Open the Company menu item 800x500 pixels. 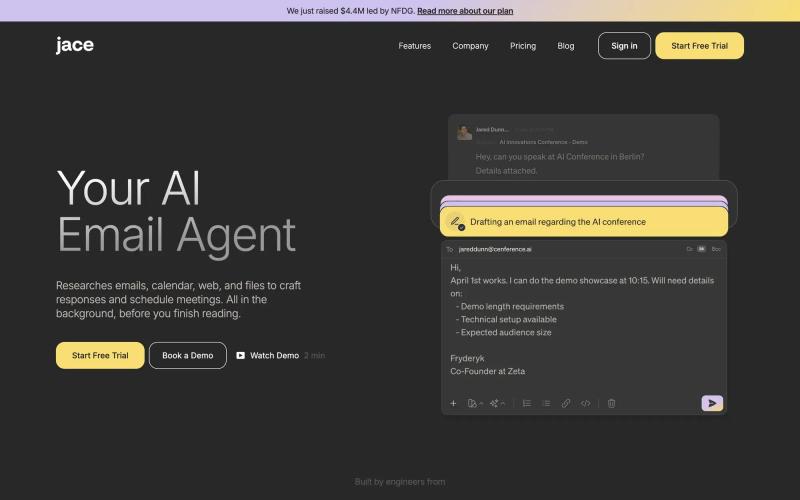[x=470, y=46]
